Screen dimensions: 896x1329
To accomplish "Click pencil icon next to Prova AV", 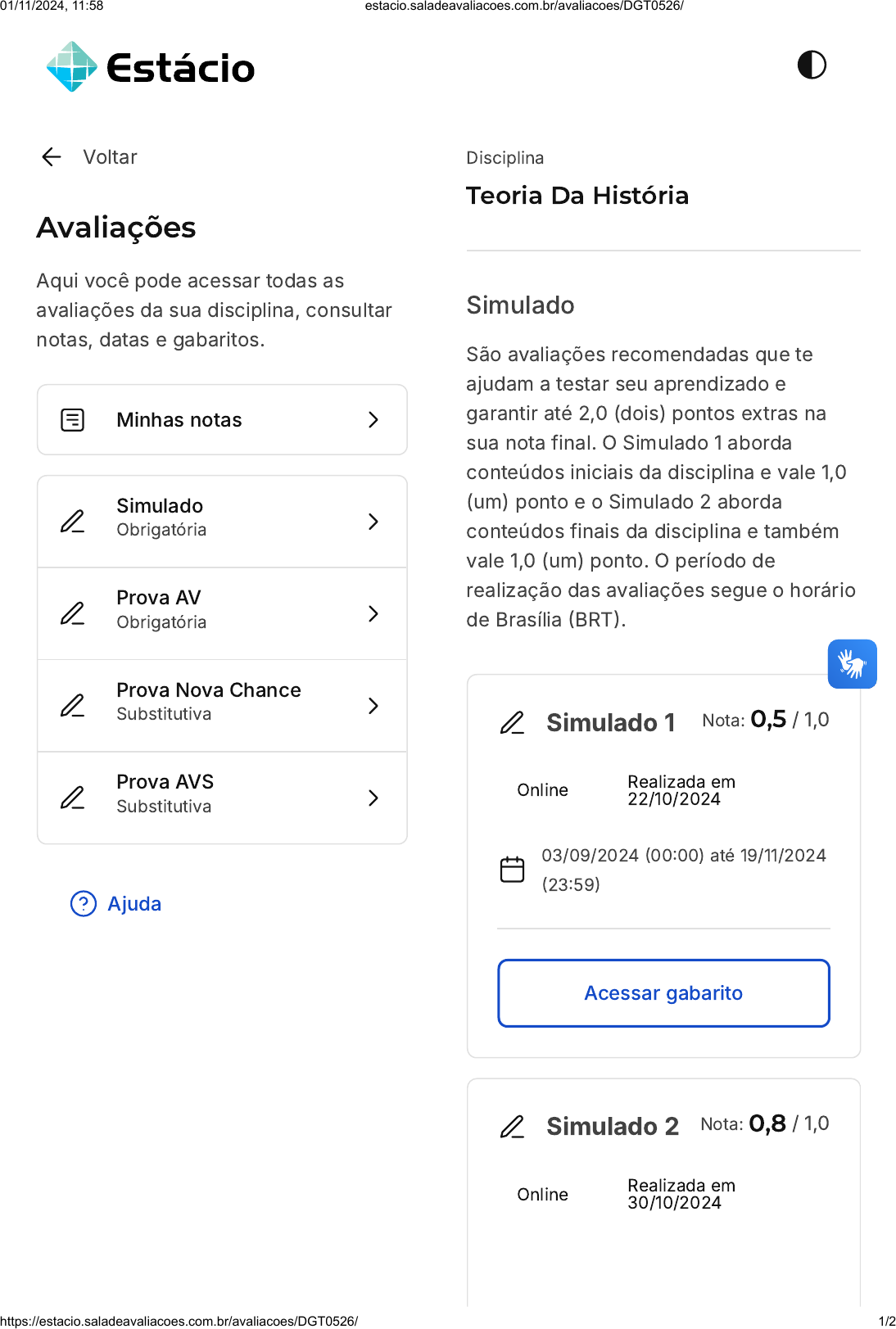I will (x=73, y=613).
